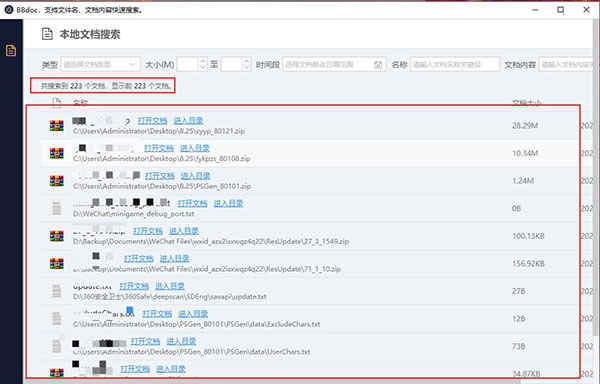Enter directory link for PSGen_80101.zip
This screenshot has width=600, height=384.
pyautogui.click(x=196, y=176)
